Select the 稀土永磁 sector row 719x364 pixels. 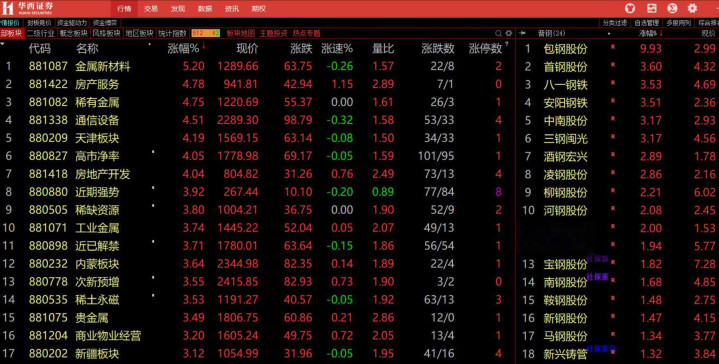257,300
